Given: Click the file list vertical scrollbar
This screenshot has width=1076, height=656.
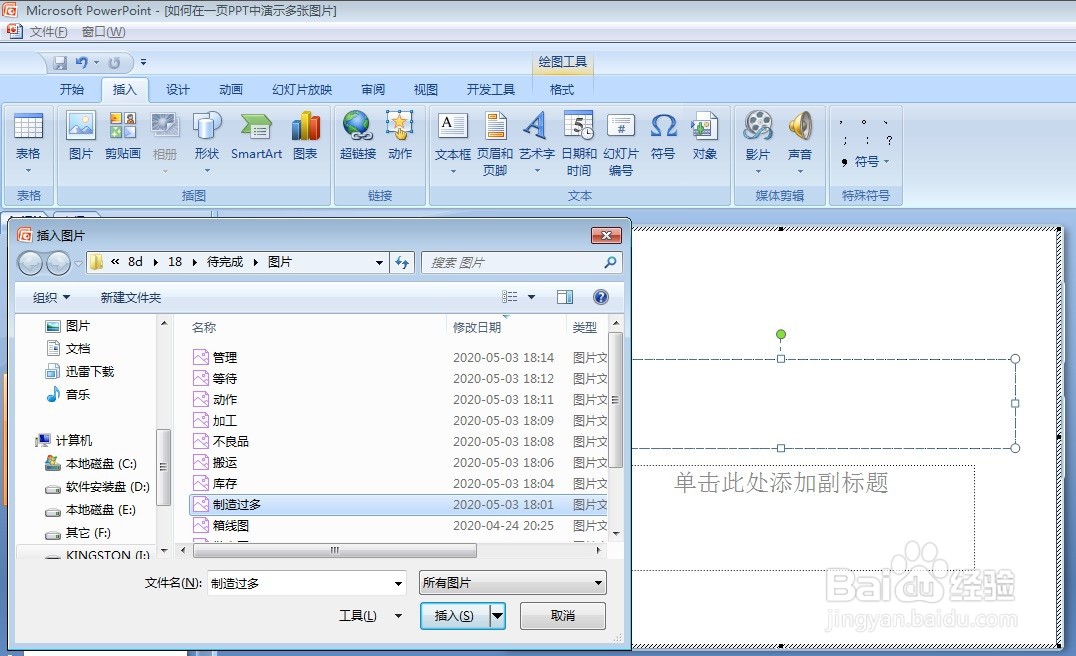Looking at the screenshot, I should [x=616, y=401].
